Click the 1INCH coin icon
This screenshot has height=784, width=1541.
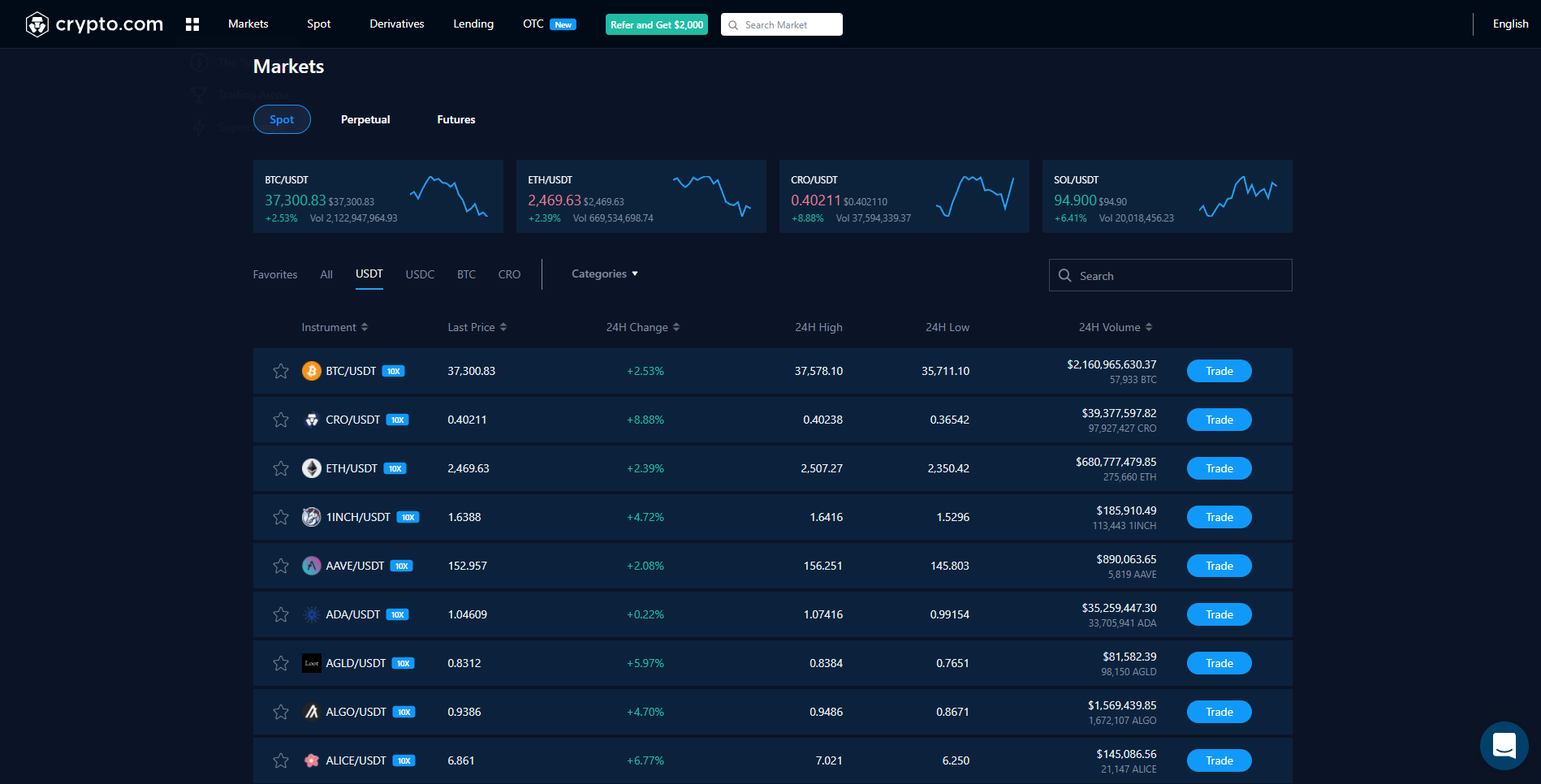[312, 517]
